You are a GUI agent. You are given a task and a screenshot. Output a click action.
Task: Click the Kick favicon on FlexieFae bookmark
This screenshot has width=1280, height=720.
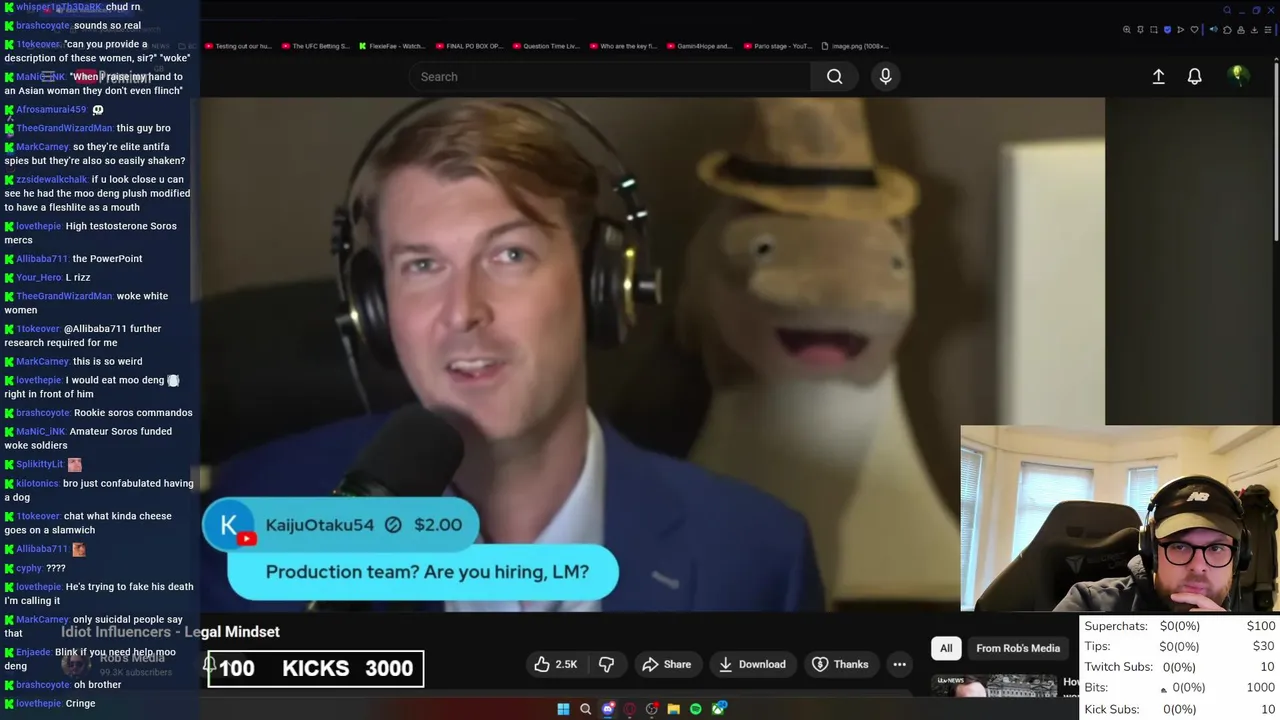362,46
